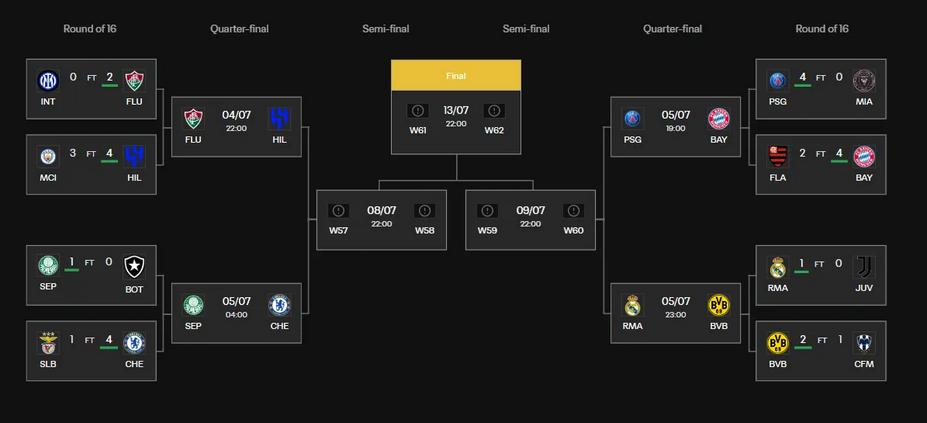Click the right Semi-final heading
The image size is (927, 423).
click(x=526, y=28)
